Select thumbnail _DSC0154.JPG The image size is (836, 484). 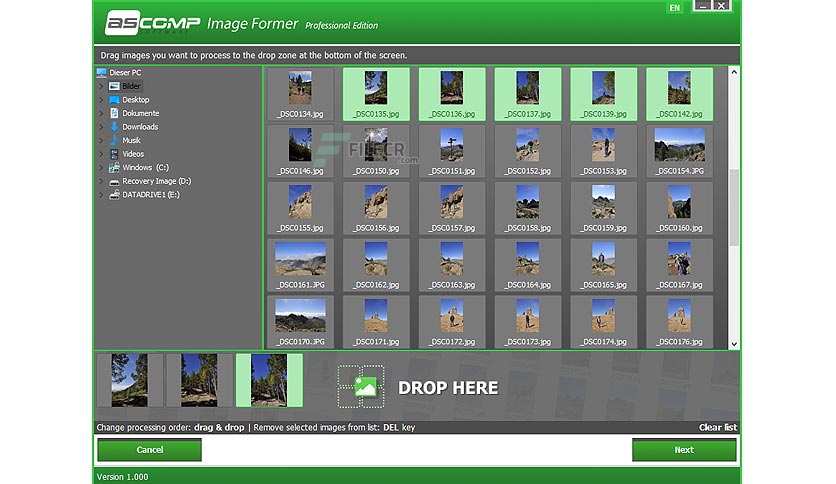coord(679,151)
